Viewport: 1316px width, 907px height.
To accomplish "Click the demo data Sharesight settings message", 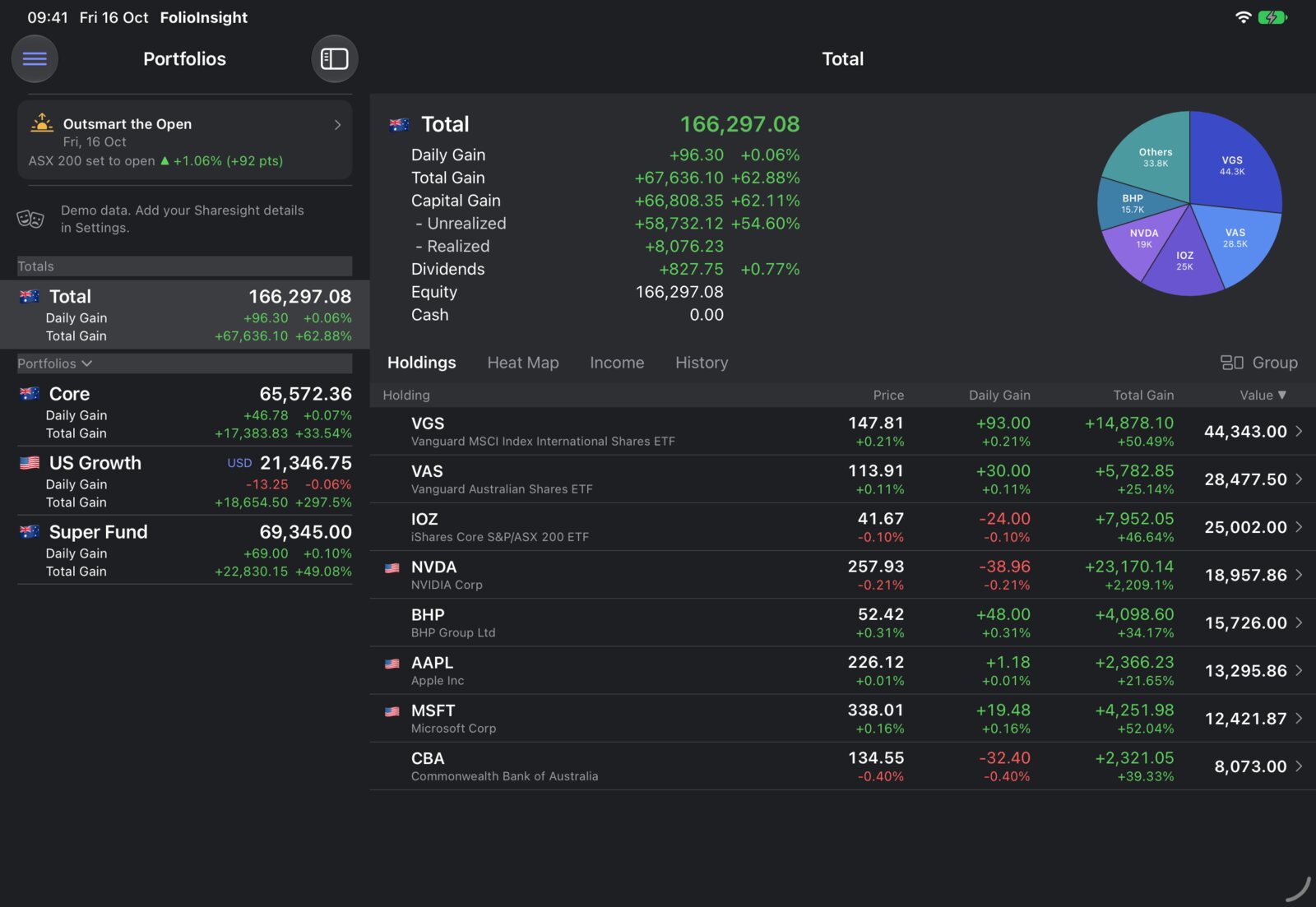I will [x=183, y=219].
